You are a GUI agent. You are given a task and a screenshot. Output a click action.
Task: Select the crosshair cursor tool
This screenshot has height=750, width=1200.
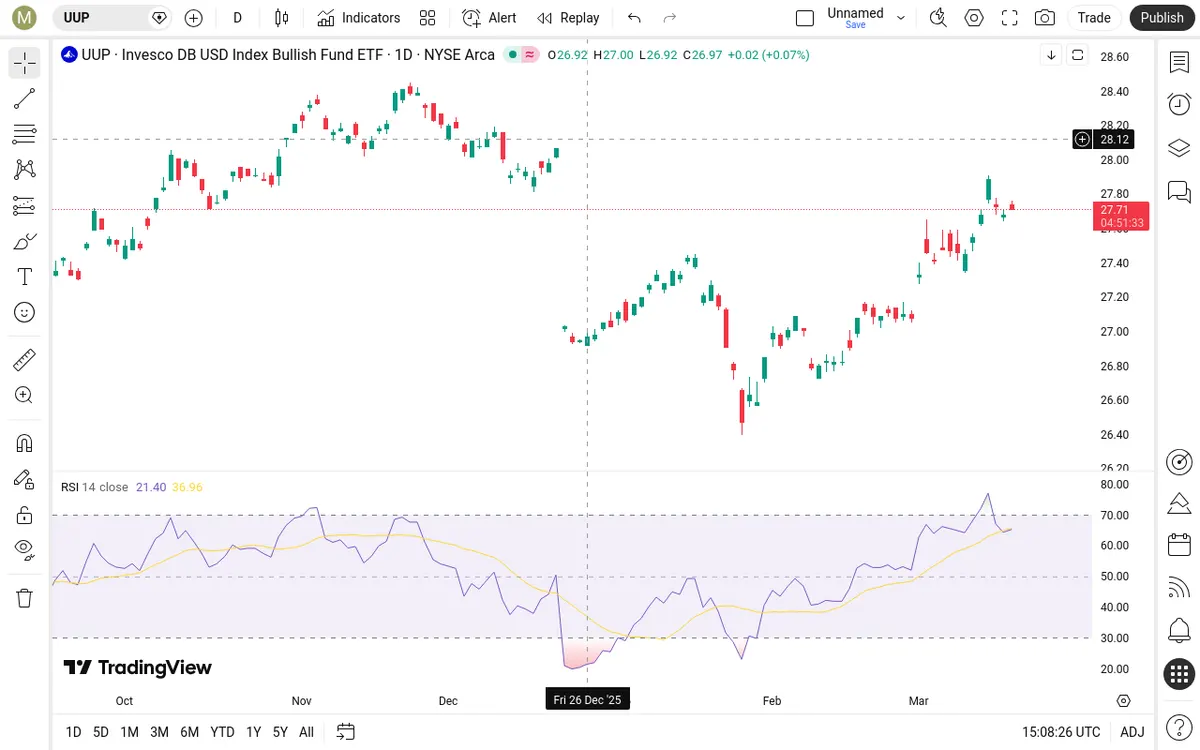point(25,63)
